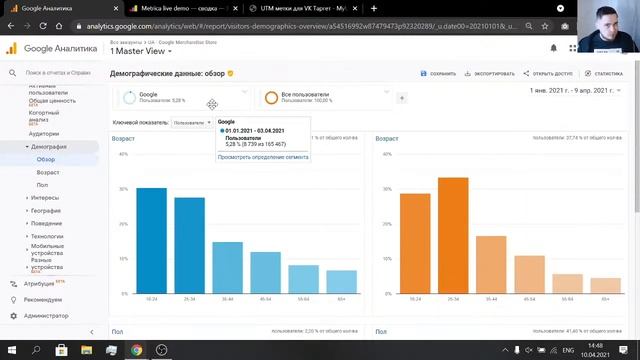Open the 1 Master View selector dropdown

[141, 51]
